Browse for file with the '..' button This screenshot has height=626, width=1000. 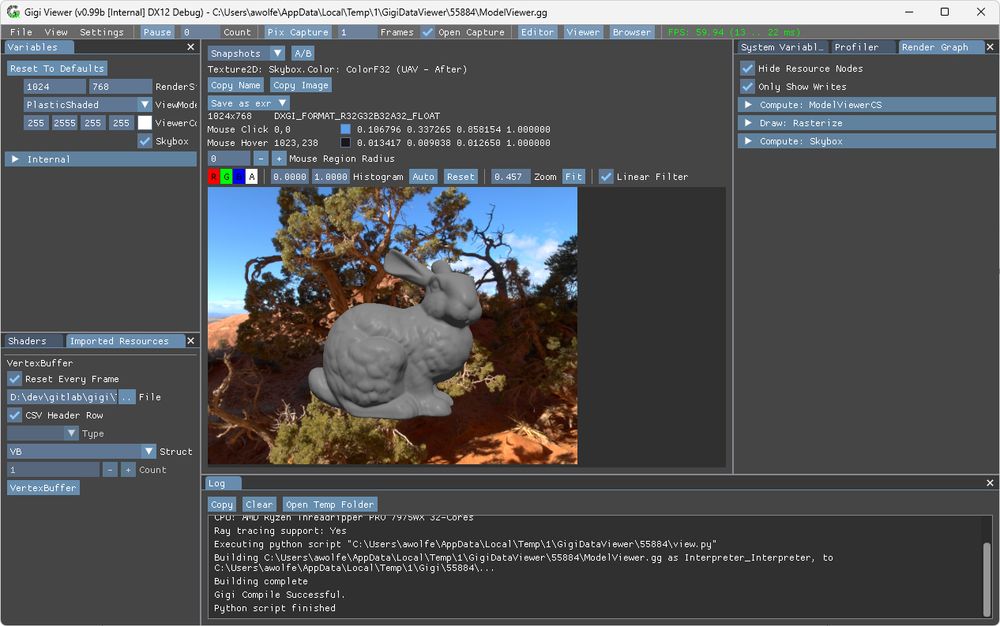[x=127, y=397]
